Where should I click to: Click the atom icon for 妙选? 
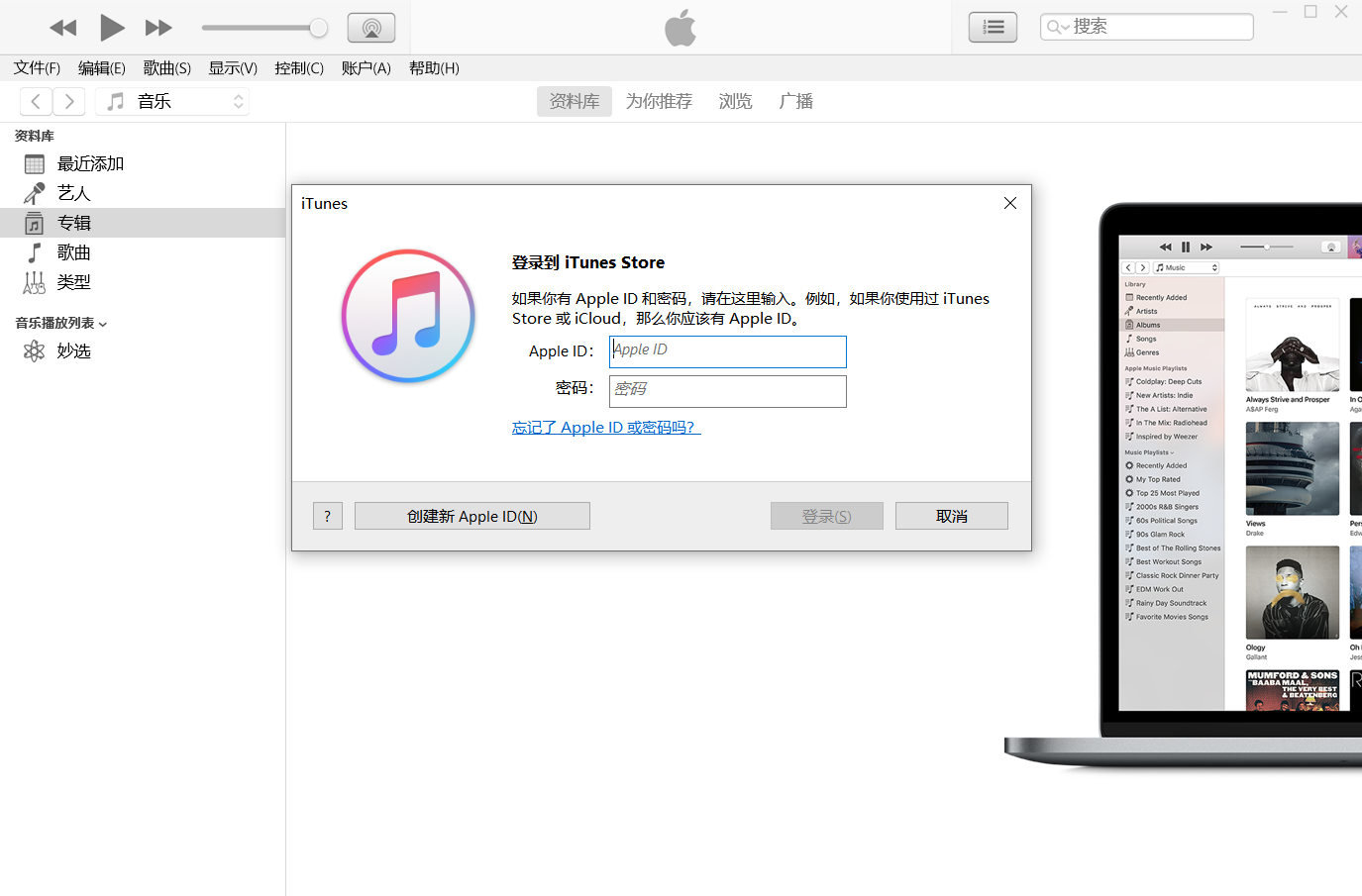coord(35,350)
